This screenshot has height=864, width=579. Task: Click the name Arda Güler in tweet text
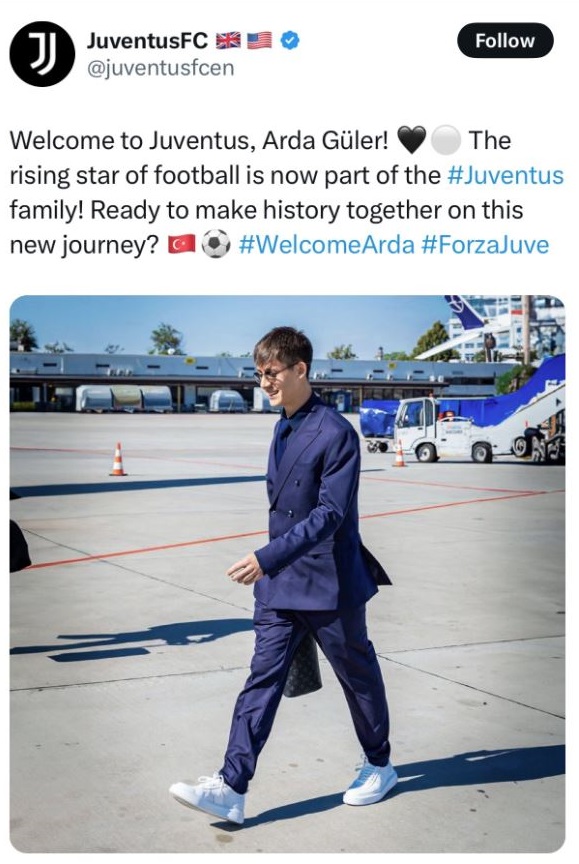click(x=326, y=141)
